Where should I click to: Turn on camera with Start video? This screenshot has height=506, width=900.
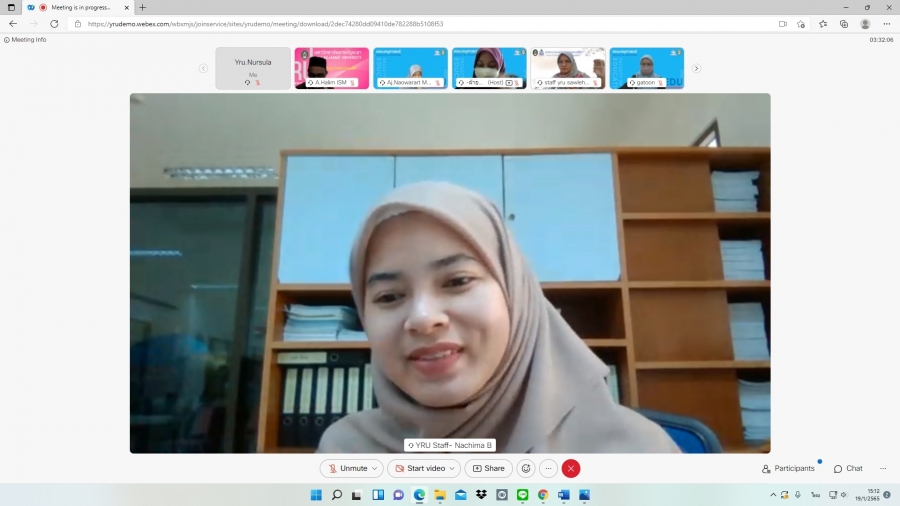[419, 468]
